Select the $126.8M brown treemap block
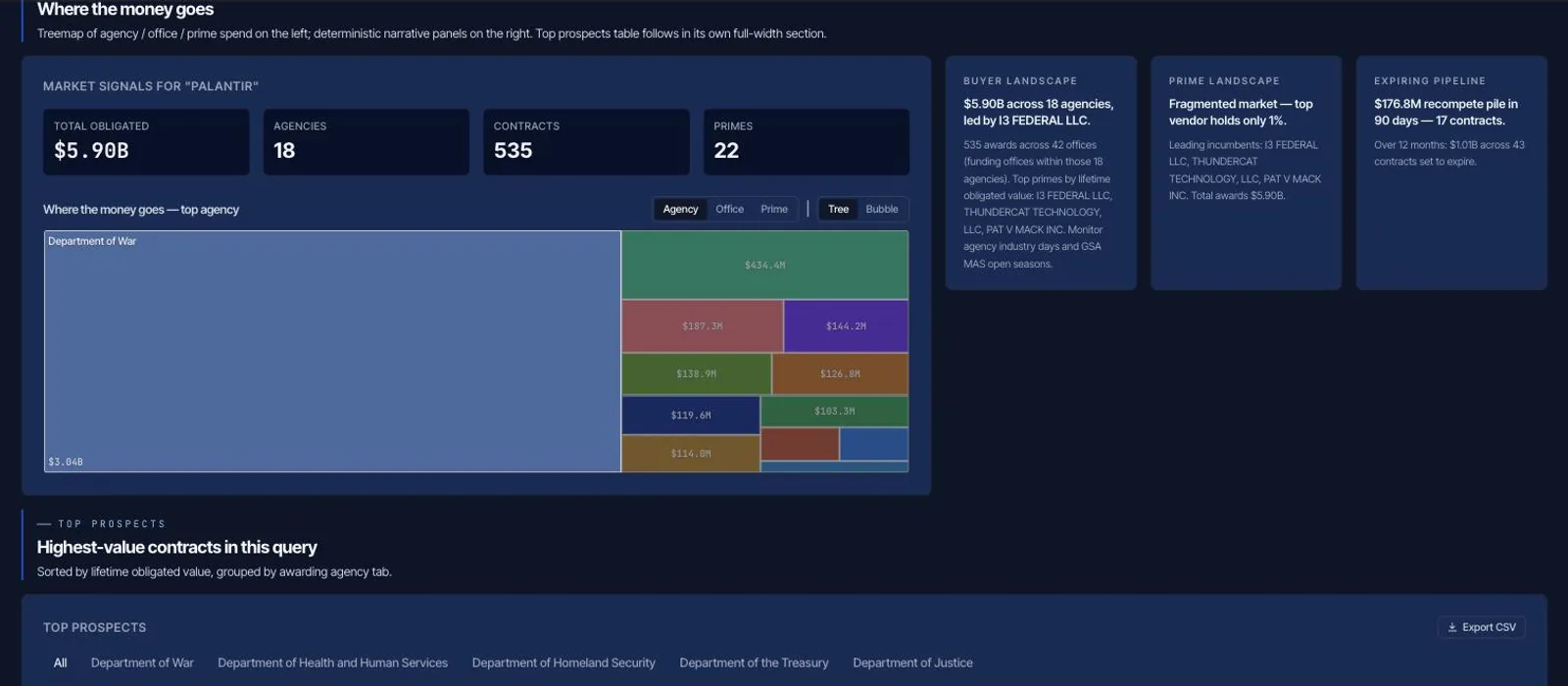Viewport: 1568px width, 686px height. 840,374
